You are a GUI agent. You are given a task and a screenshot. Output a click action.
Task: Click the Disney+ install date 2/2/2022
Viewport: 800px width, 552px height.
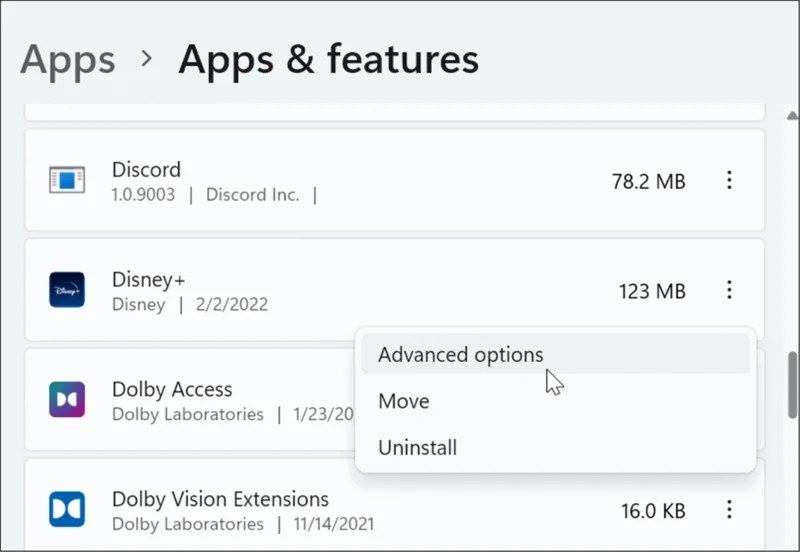coord(232,304)
